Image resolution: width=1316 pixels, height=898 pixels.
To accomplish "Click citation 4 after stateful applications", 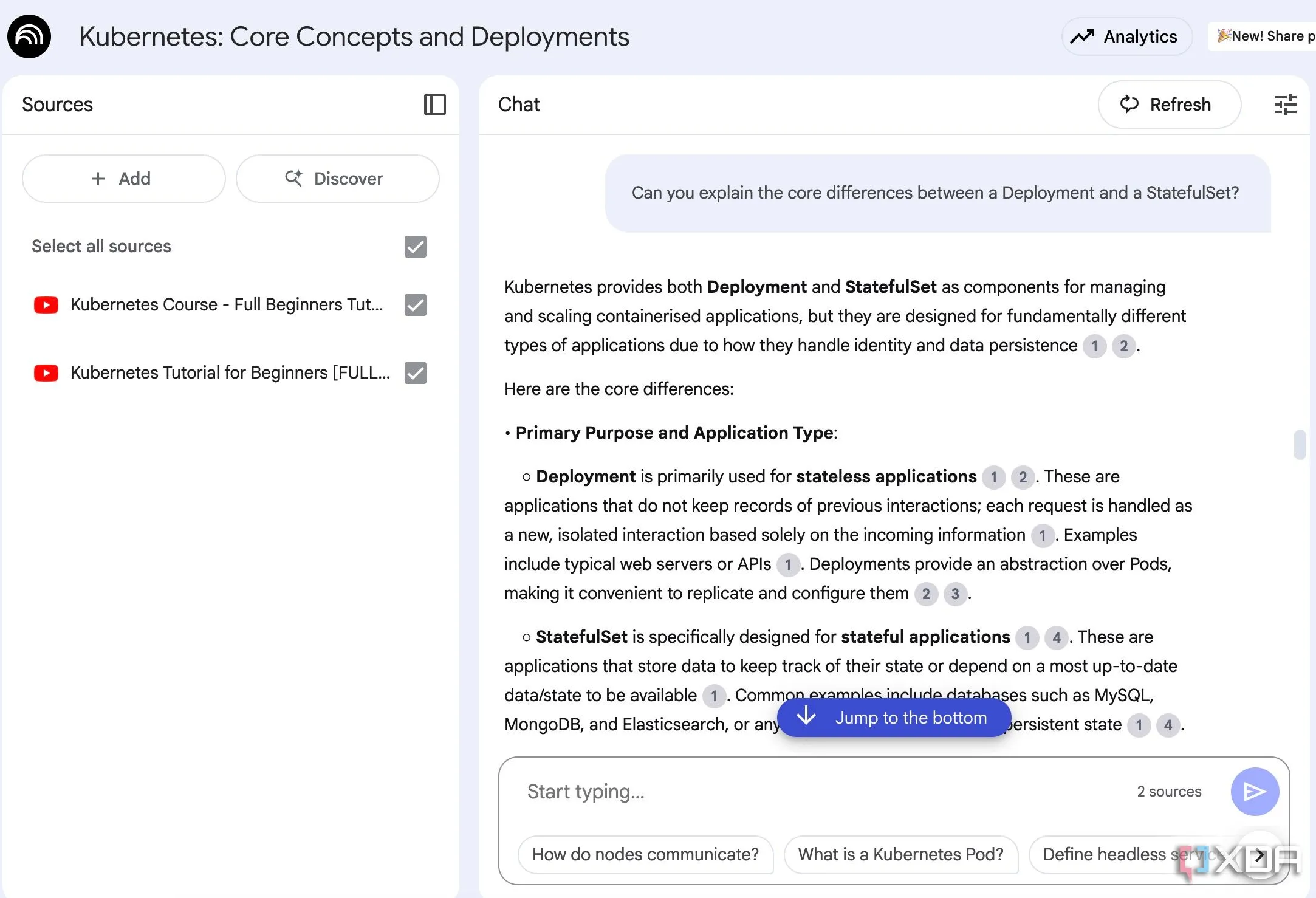I will click(1057, 638).
